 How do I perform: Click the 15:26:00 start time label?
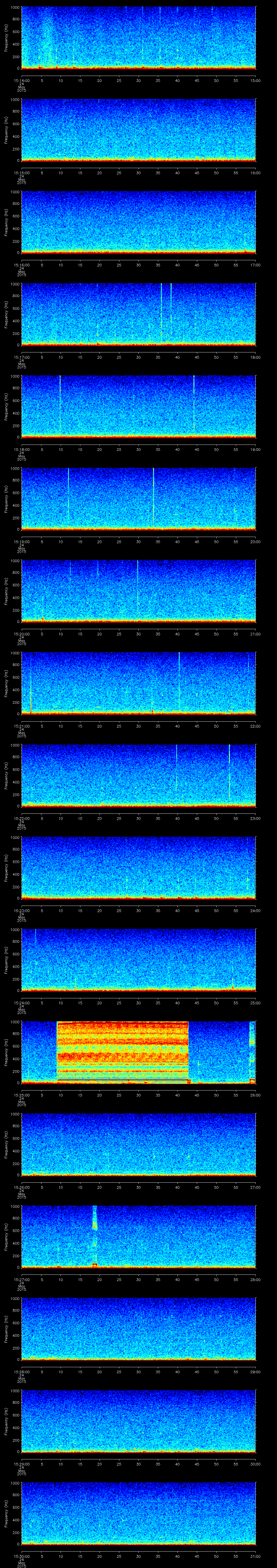[x=21, y=1187]
